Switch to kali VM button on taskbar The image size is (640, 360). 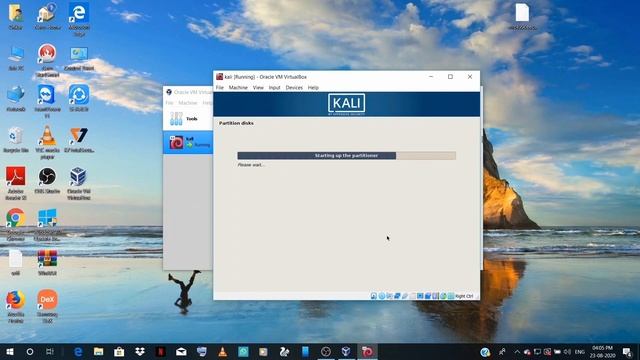367,351
